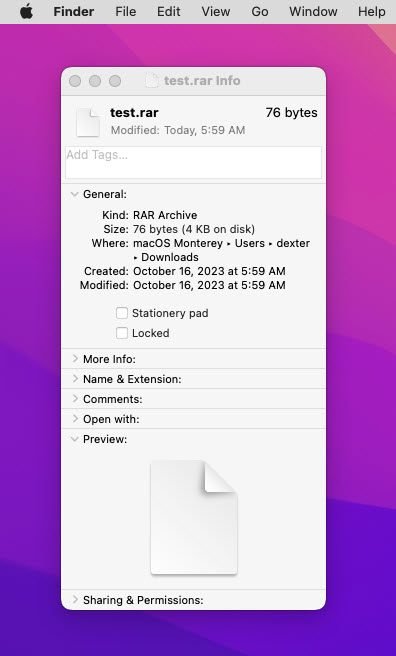Screen dimensions: 396x656
Task: Click the document proxy icon in title bar
Action: point(152,80)
